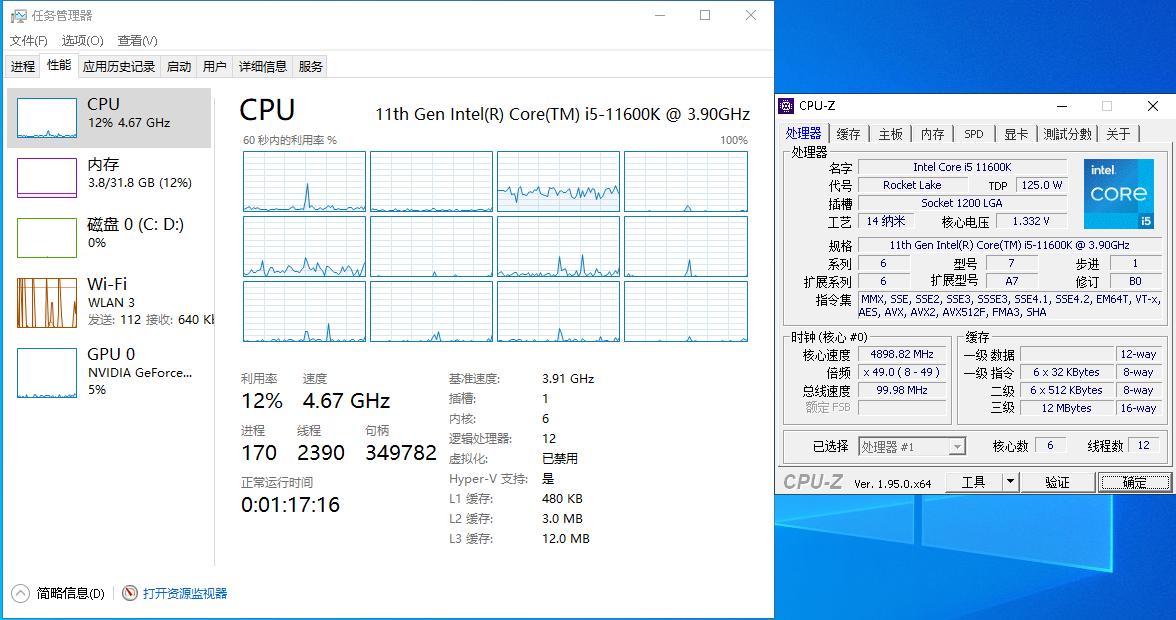Click the 简略信息 collapse chevron icon
This screenshot has height=620, width=1176.
tap(20, 594)
